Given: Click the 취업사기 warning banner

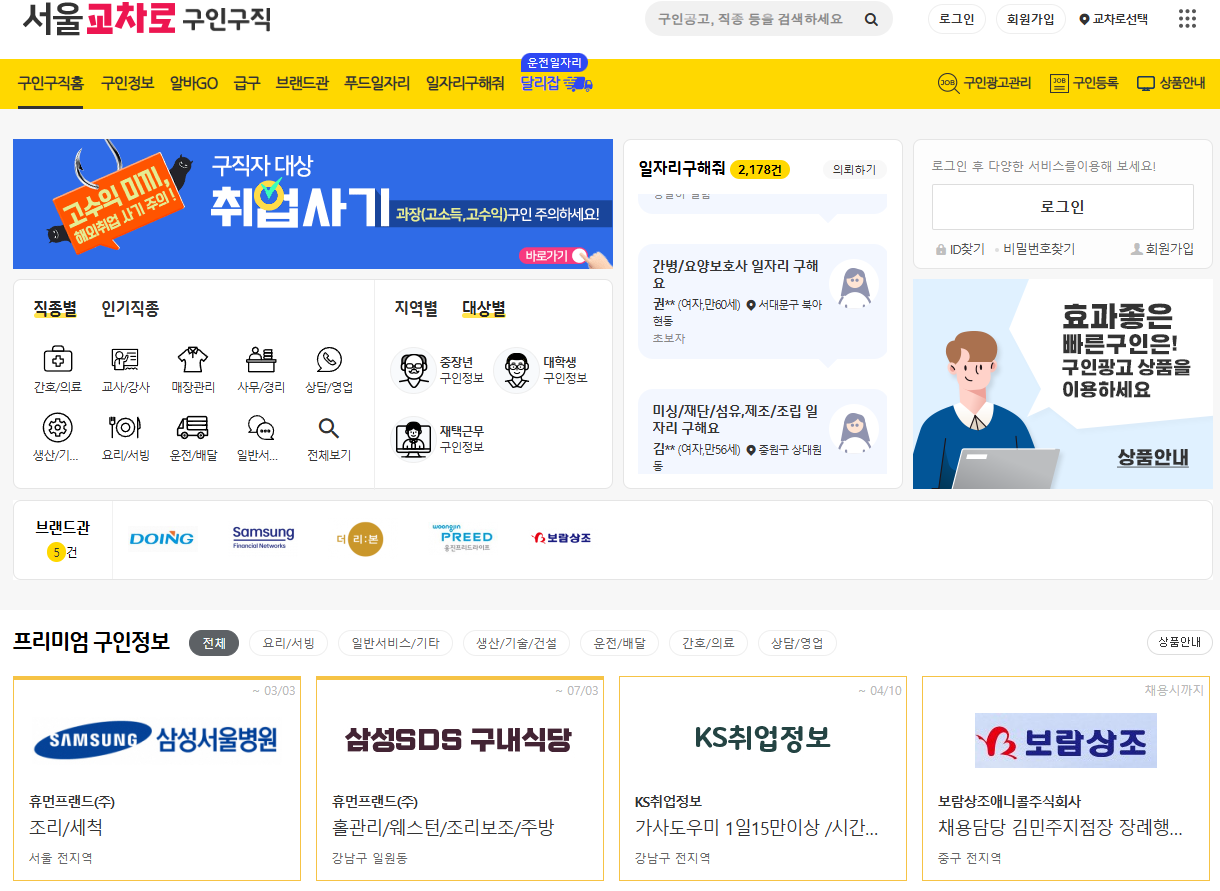Looking at the screenshot, I should click(313, 204).
